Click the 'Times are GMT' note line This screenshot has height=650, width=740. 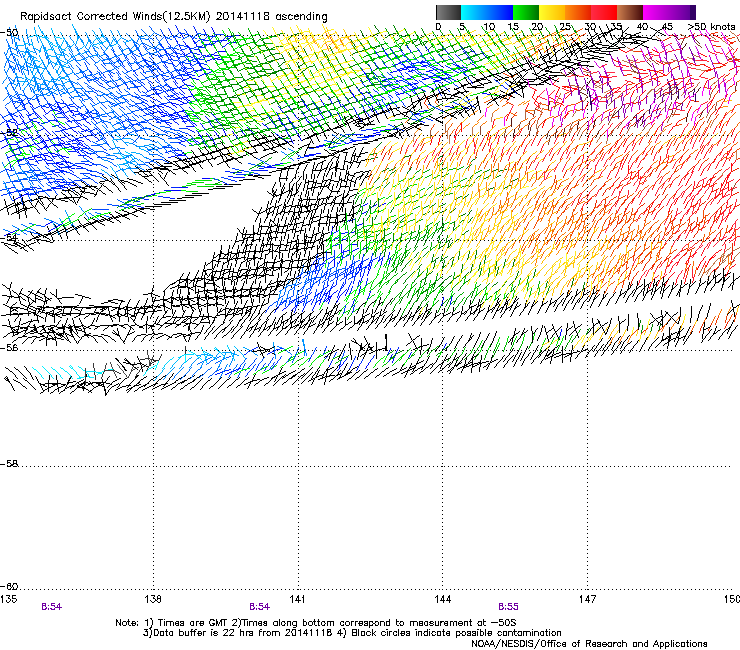pyautogui.click(x=315, y=623)
